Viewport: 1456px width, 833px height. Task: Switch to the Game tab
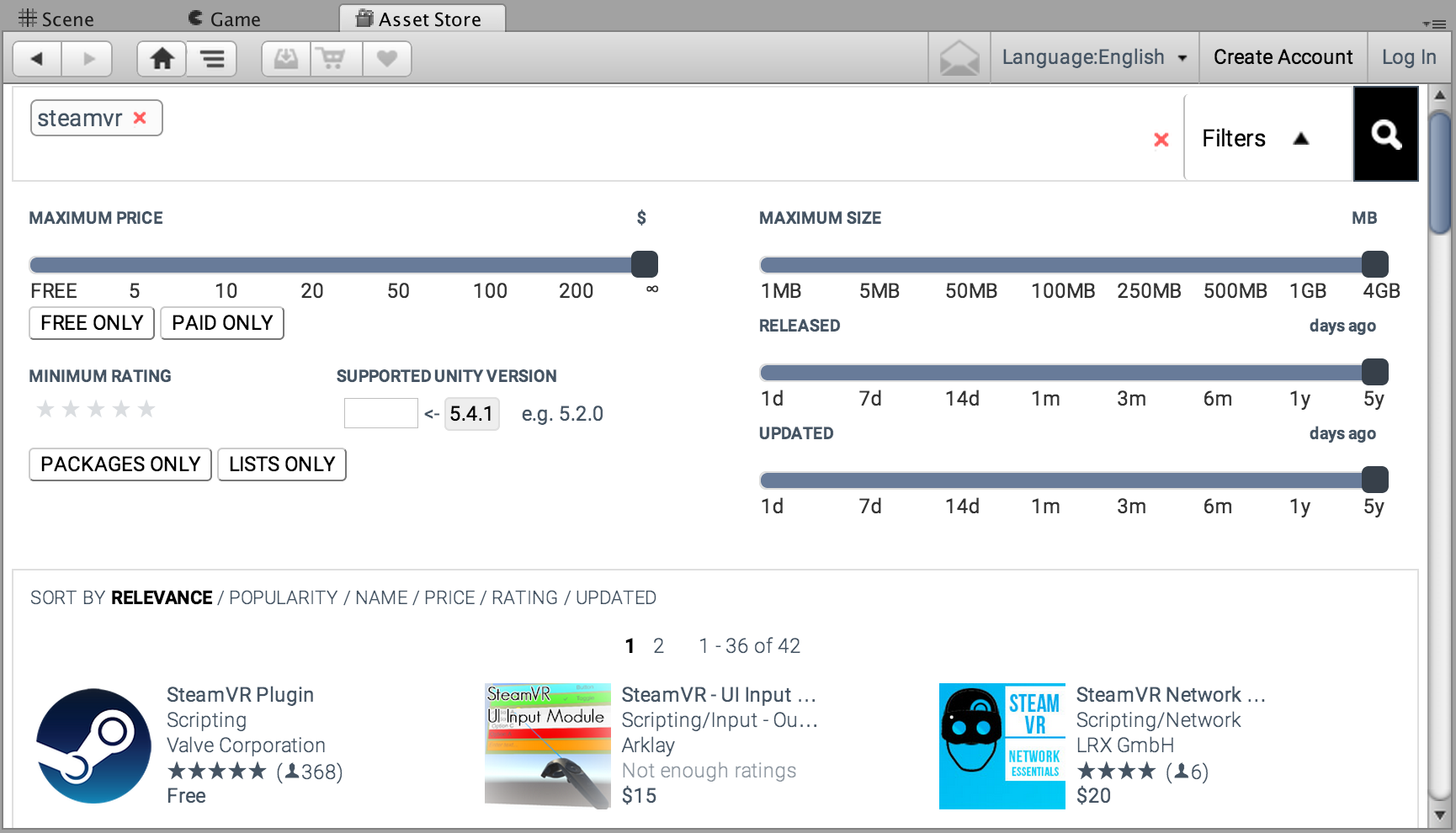[x=224, y=19]
